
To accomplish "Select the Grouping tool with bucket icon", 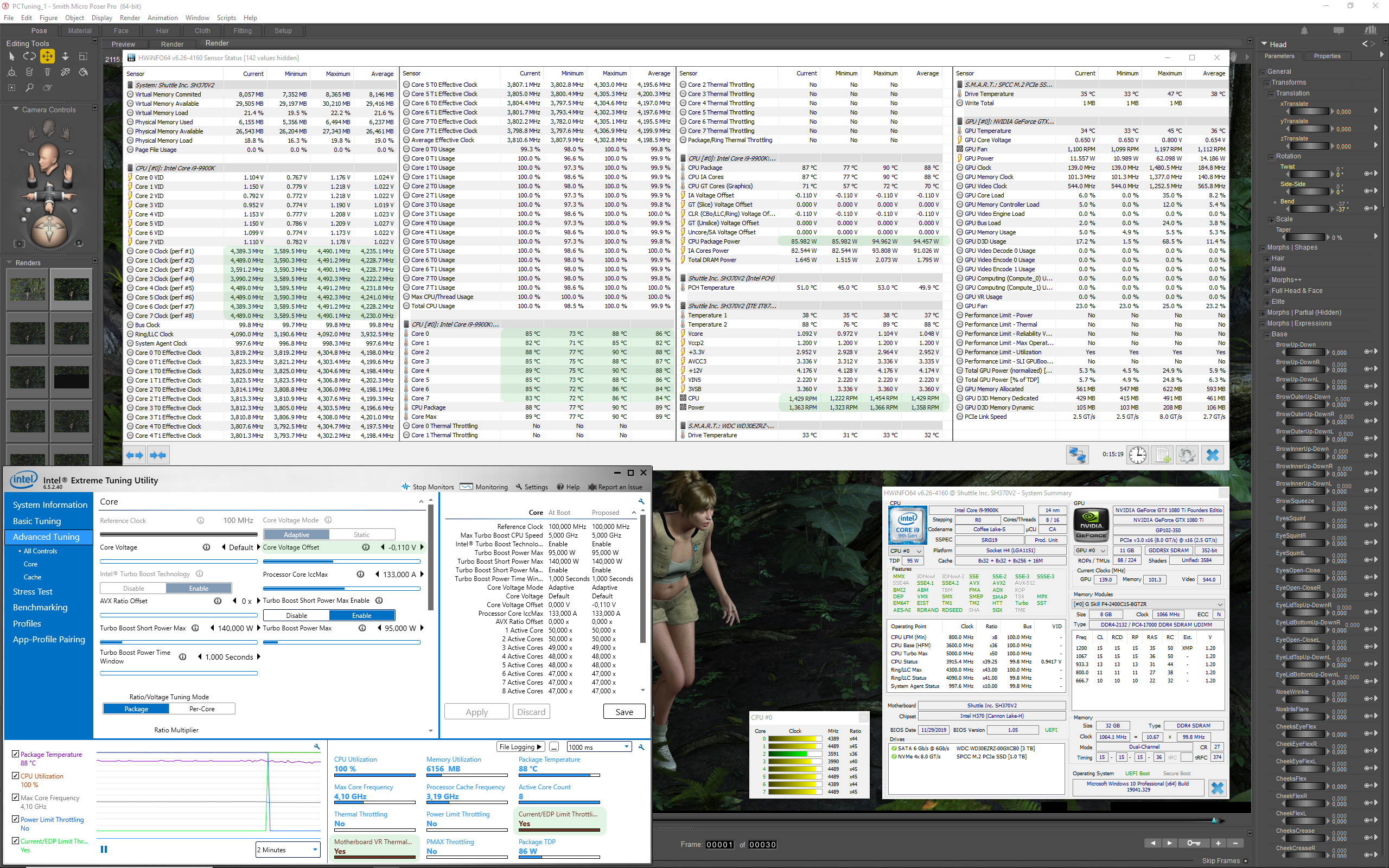I will pyautogui.click(x=83, y=72).
